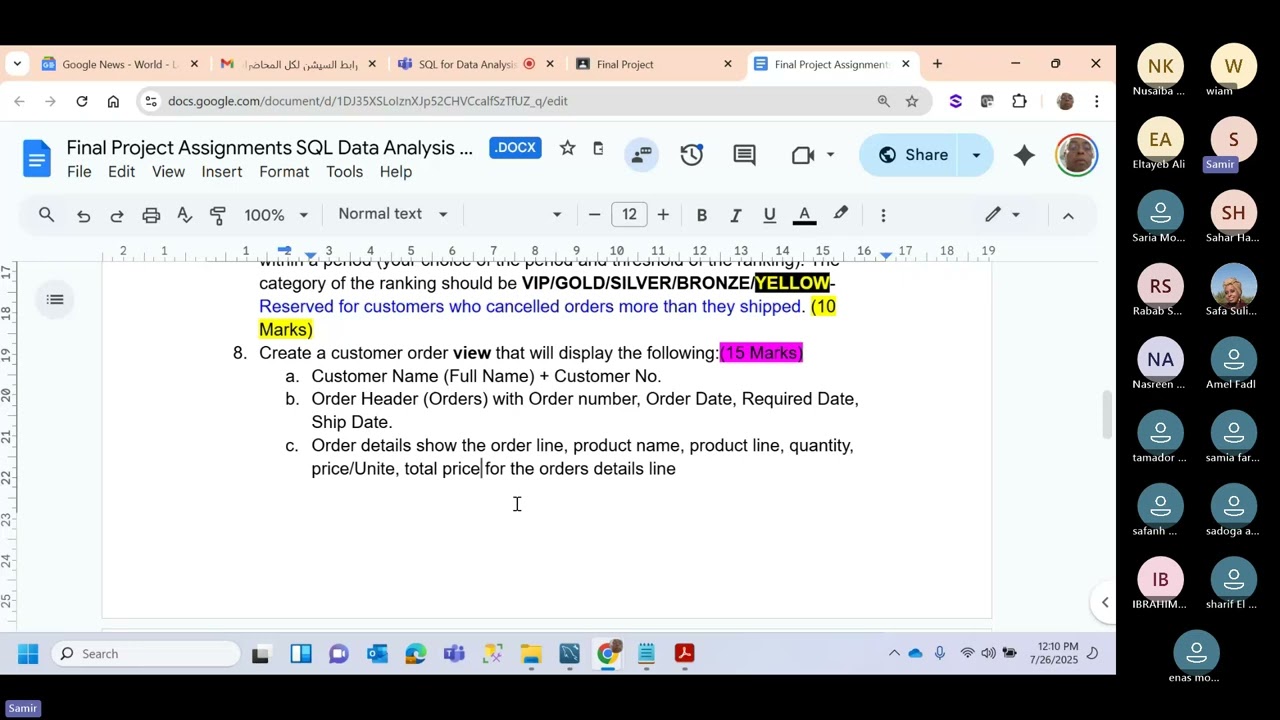The height and width of the screenshot is (720, 1280).
Task: Click the document title text
Action: [x=270, y=148]
